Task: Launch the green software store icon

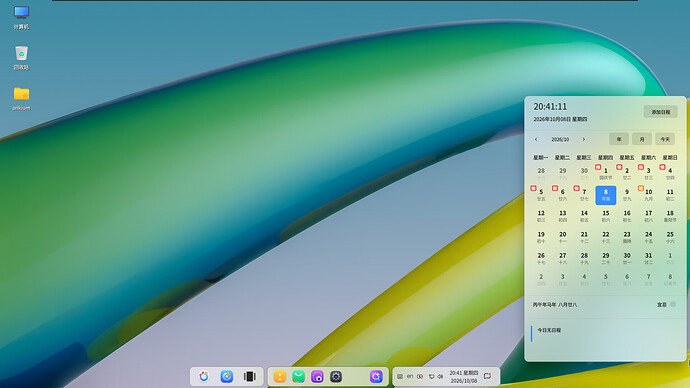Action: point(298,376)
